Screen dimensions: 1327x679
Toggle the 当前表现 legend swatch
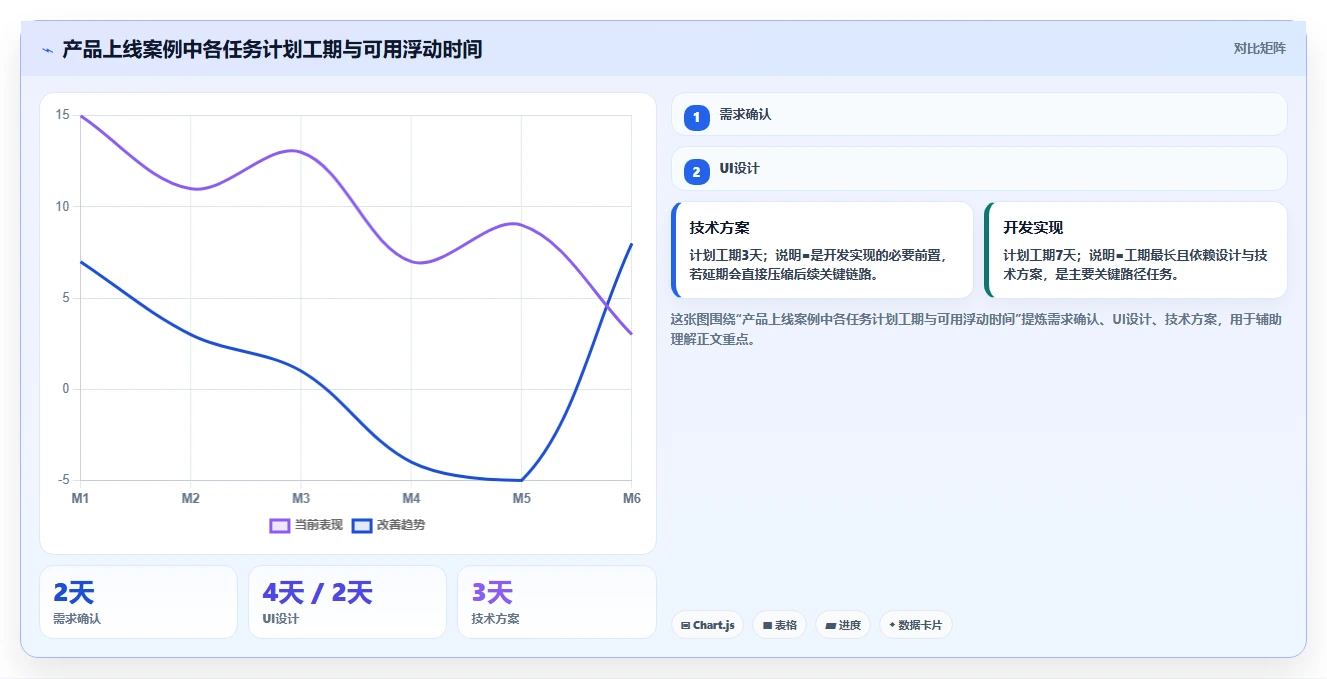280,525
